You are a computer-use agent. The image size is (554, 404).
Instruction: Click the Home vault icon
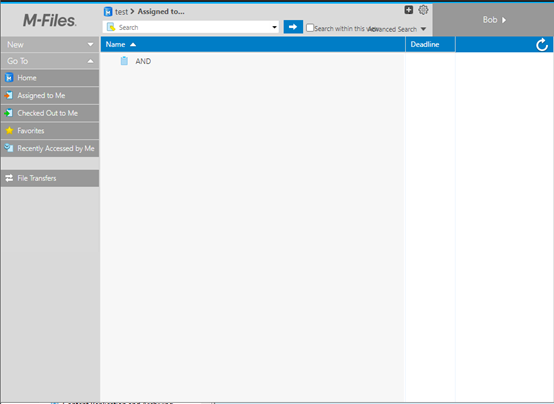pos(9,77)
